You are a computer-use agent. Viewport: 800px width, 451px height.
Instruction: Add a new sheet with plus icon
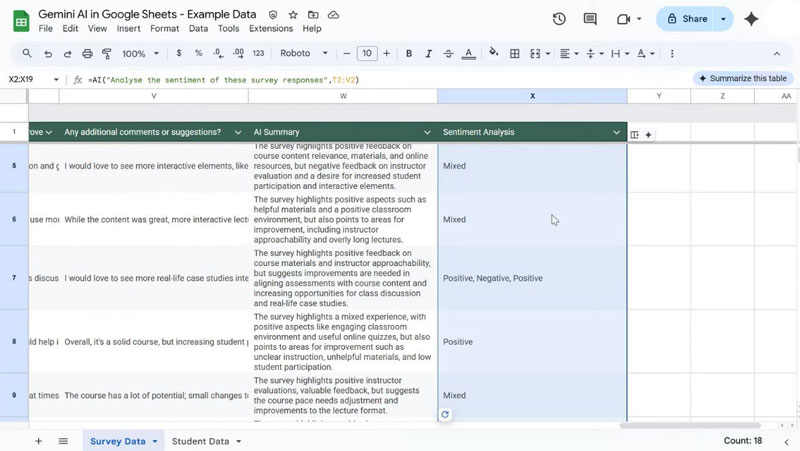[39, 441]
